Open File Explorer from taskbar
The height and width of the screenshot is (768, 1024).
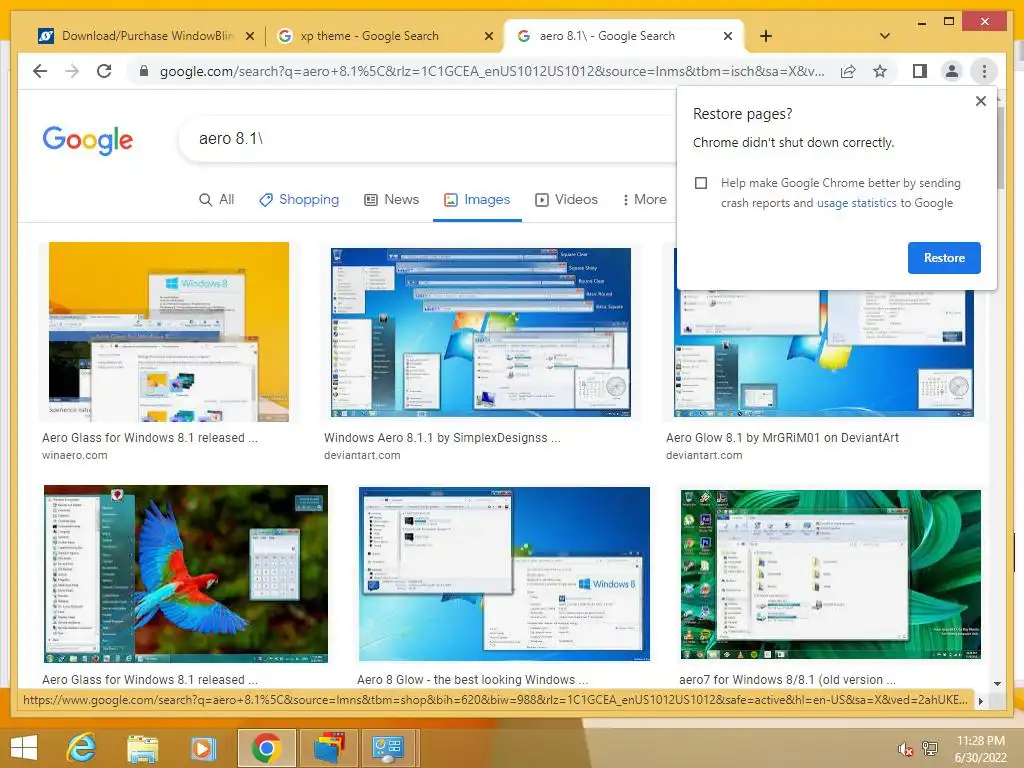[142, 748]
